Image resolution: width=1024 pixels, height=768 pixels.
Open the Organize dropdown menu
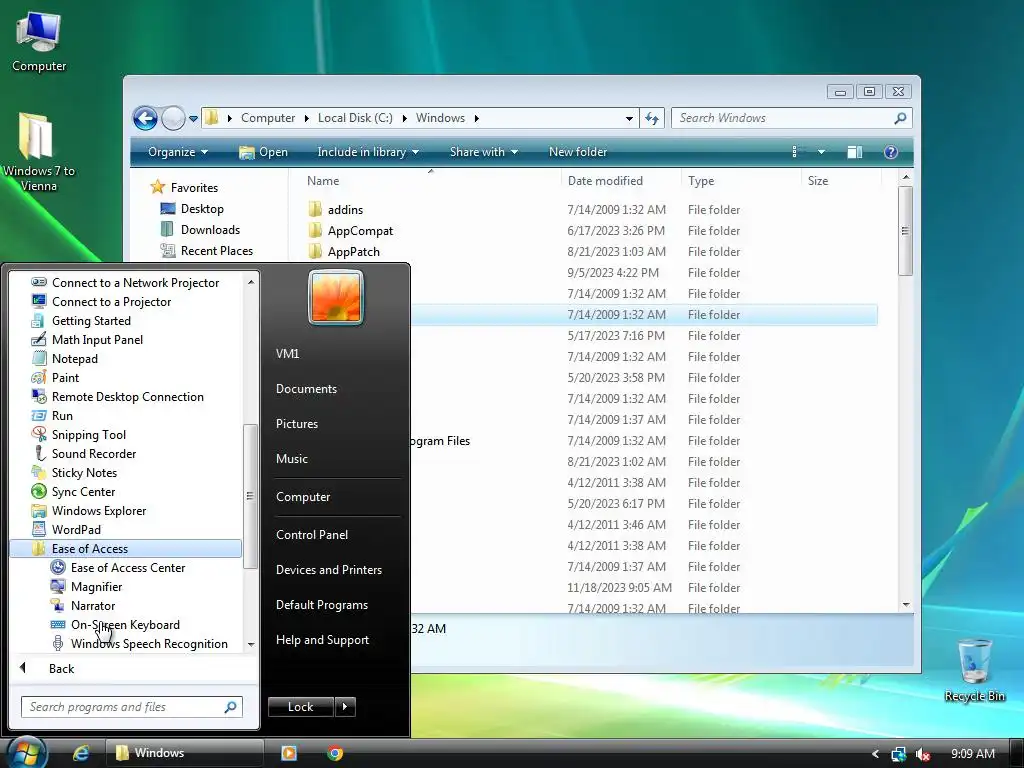tap(178, 152)
